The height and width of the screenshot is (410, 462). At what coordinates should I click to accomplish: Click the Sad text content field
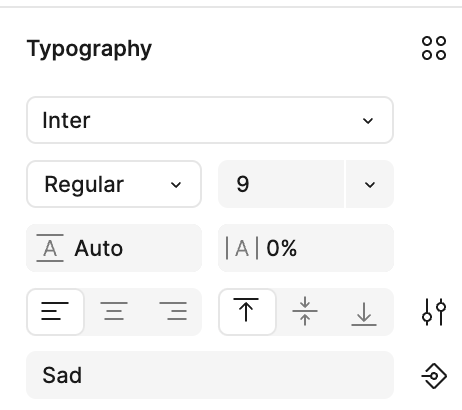click(210, 375)
